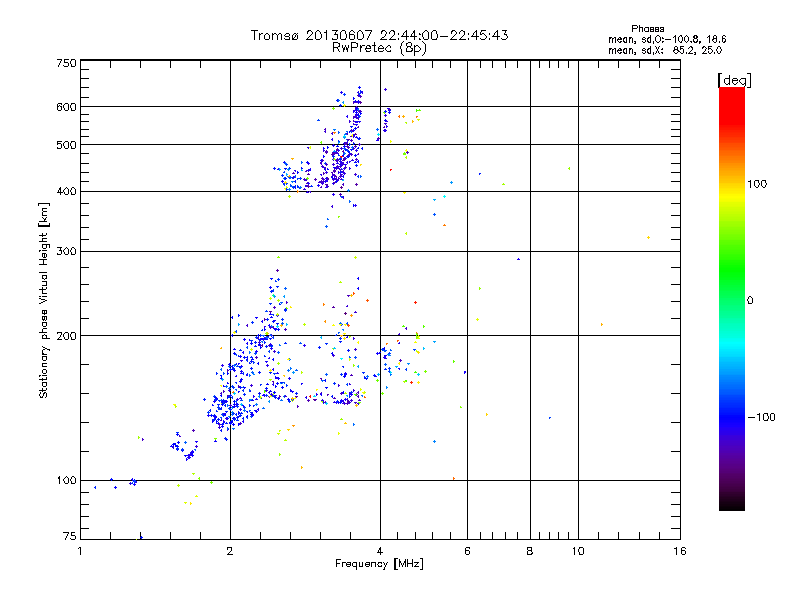The image size is (800, 600).
Task: Click the colorbar tick label '-100'
Action: click(761, 417)
